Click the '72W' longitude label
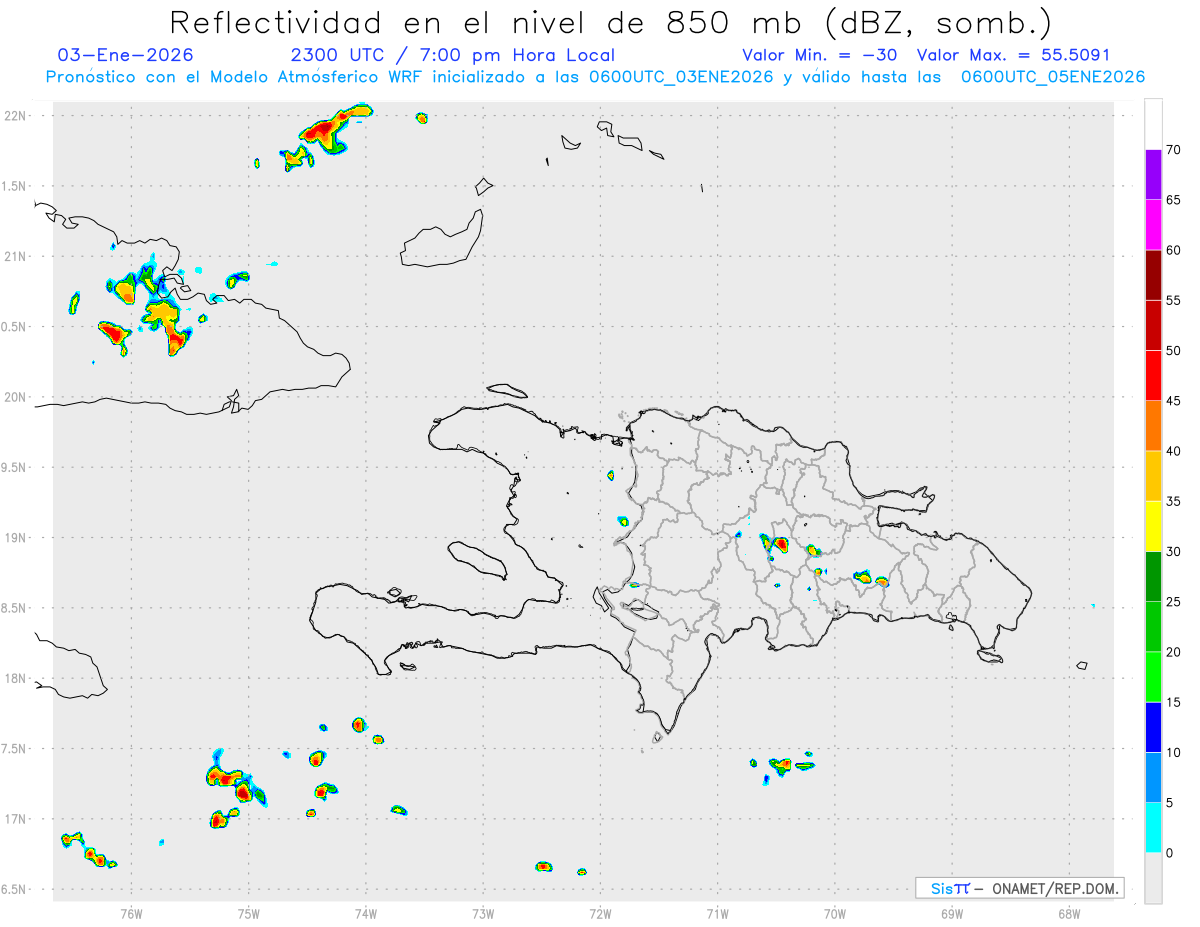This screenshot has height=927, width=1200. 600,913
